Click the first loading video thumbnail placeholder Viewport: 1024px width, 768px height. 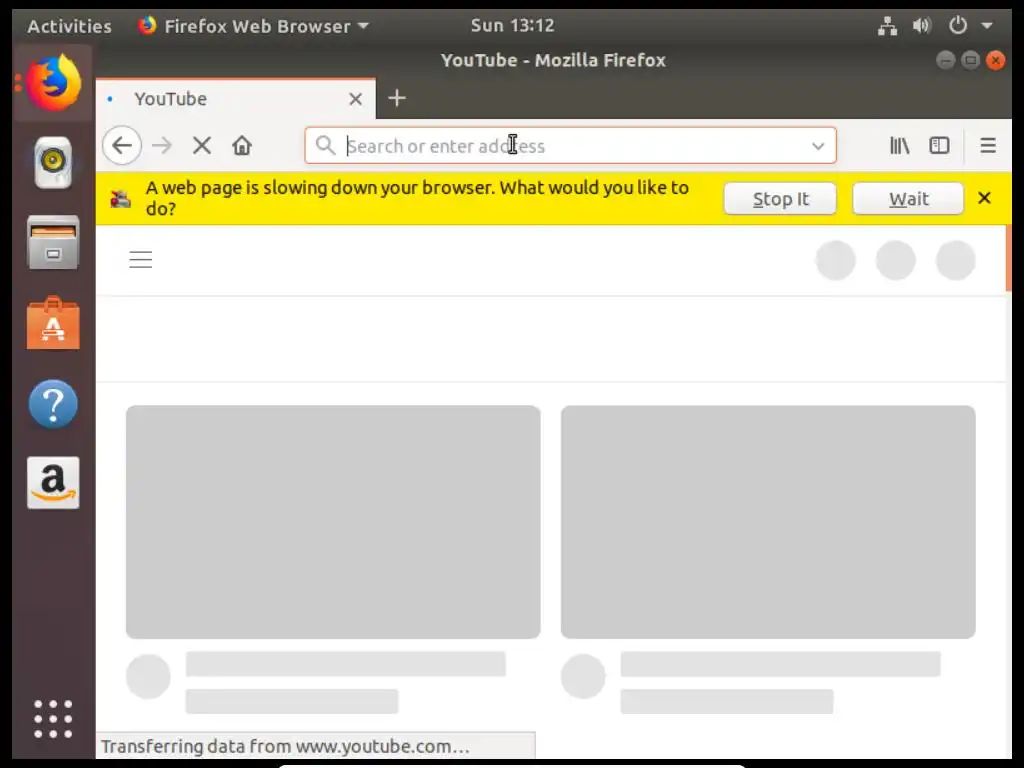pos(333,522)
